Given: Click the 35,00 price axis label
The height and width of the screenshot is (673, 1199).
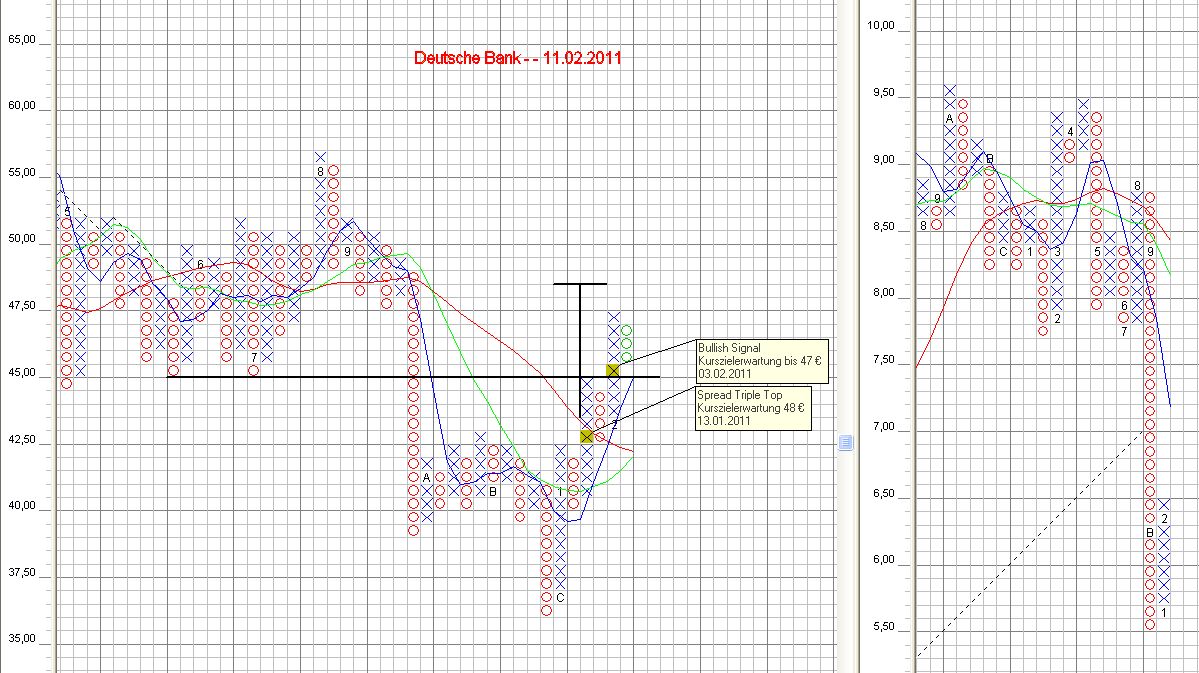Looking at the screenshot, I should [x=22, y=639].
